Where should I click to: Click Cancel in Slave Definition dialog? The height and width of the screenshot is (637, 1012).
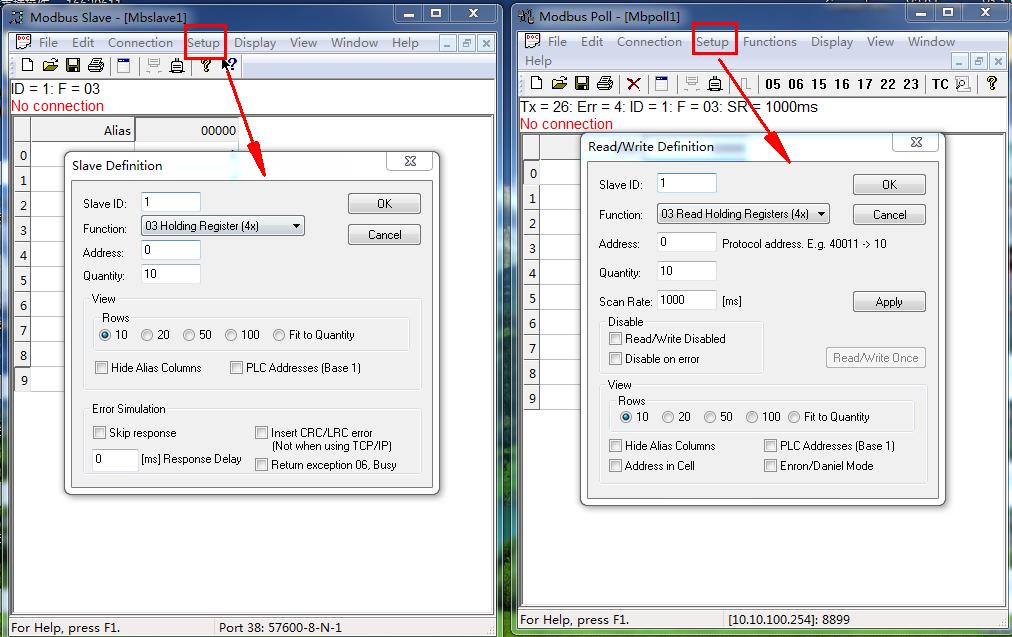pos(384,234)
